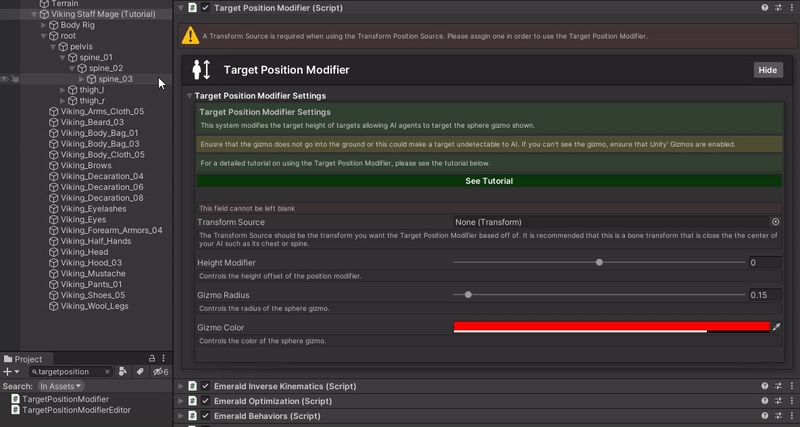Collapse Target Position Modifier Settings foldout
800x427 pixels.
(x=189, y=95)
